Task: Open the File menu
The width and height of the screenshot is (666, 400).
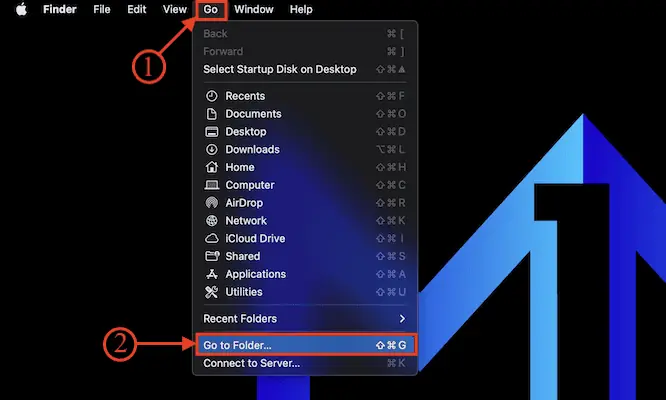Action: click(101, 9)
